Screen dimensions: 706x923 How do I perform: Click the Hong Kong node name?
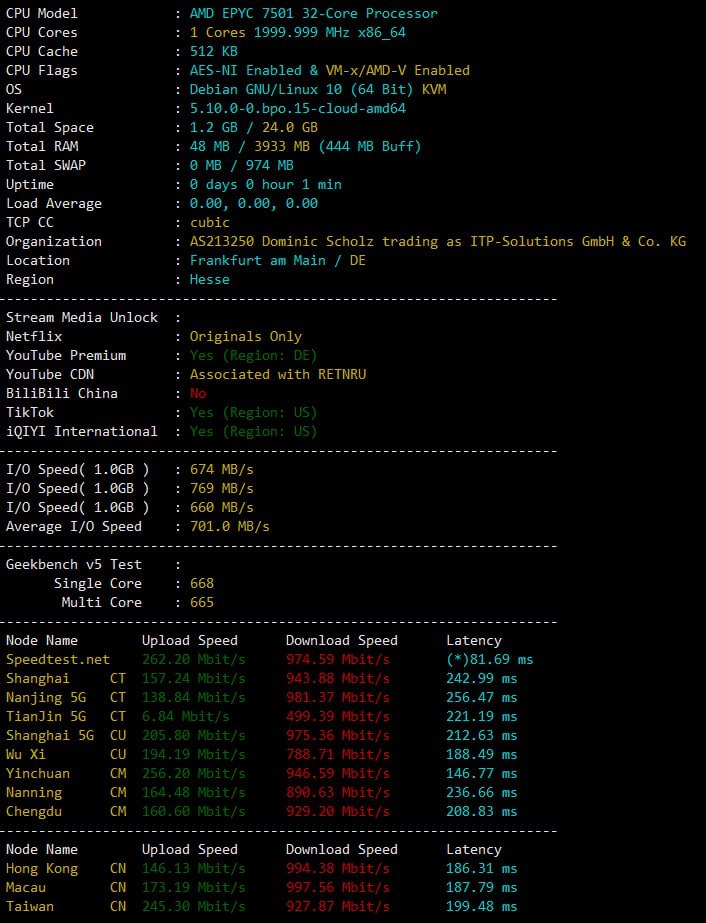click(42, 869)
